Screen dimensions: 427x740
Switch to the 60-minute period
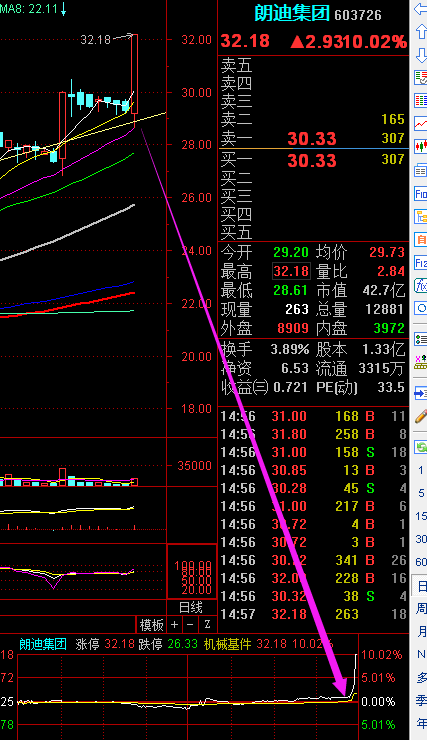421,562
